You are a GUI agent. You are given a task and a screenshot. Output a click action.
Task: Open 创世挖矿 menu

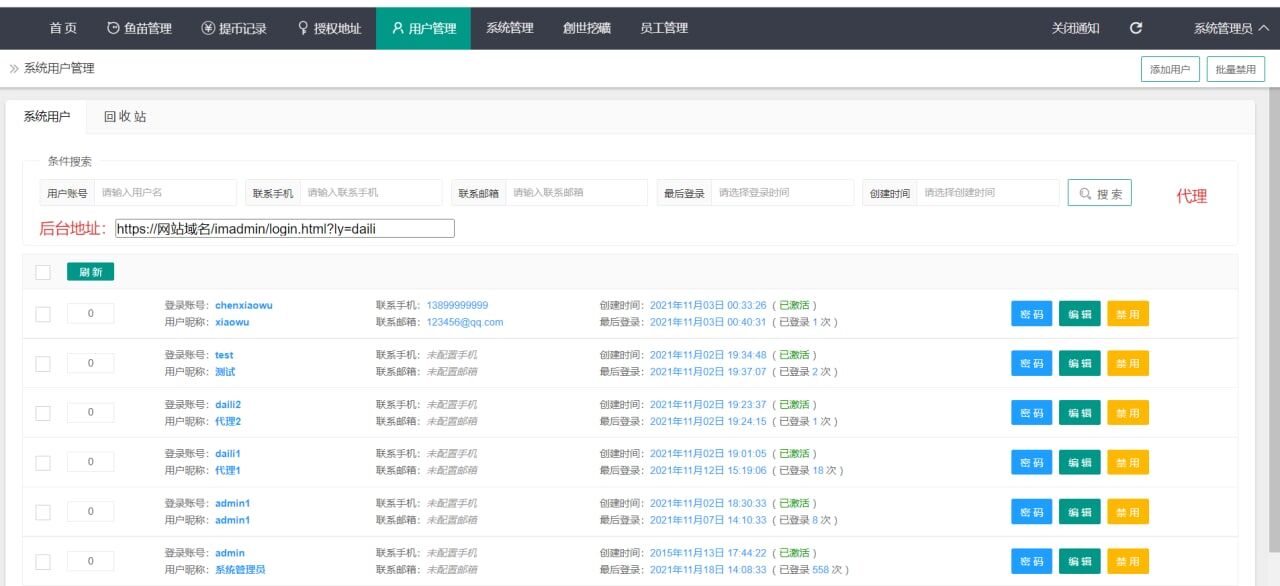pyautogui.click(x=587, y=28)
